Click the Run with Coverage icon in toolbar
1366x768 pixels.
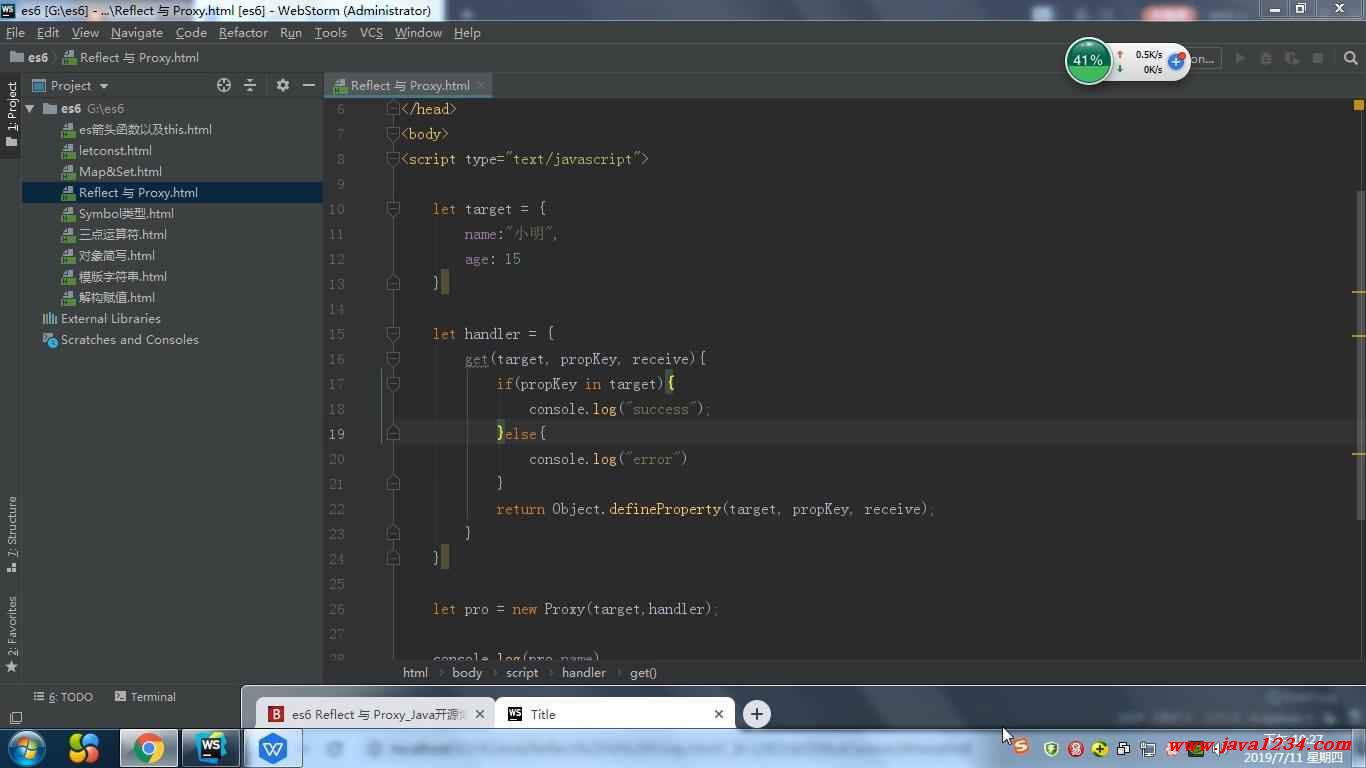click(1291, 58)
